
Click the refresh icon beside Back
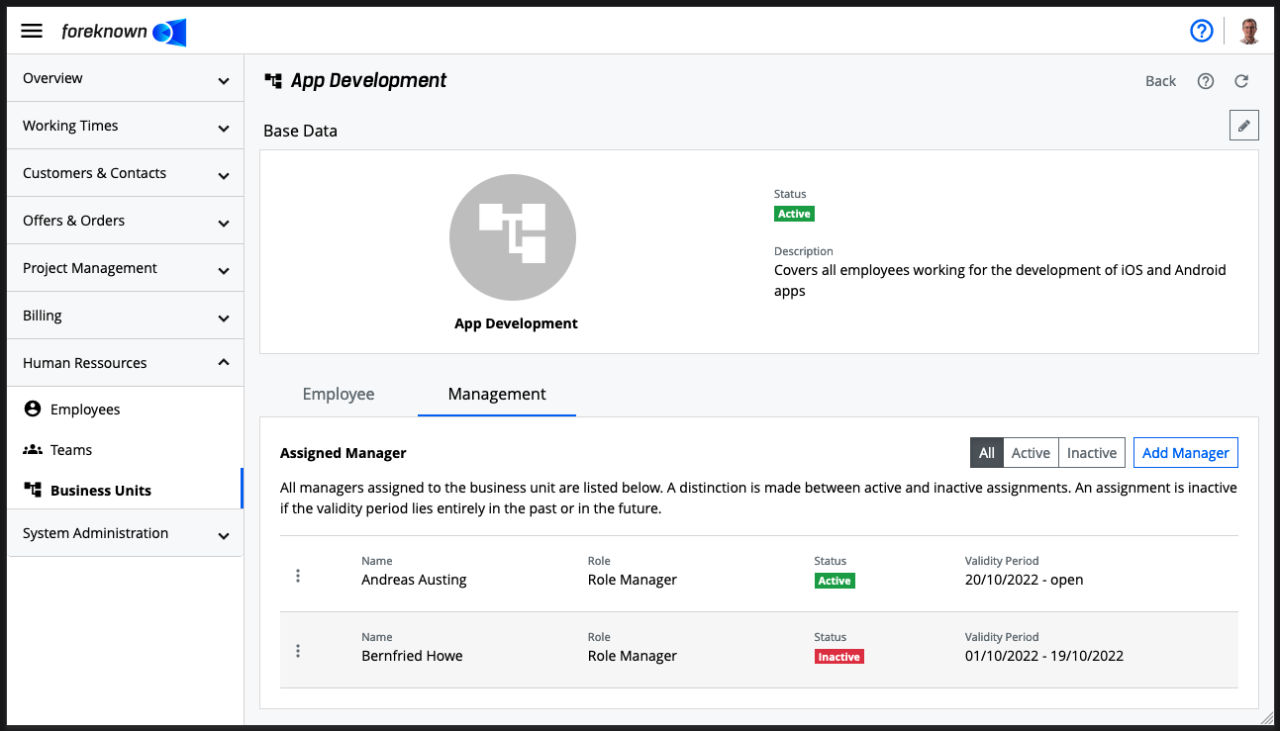(x=1241, y=81)
